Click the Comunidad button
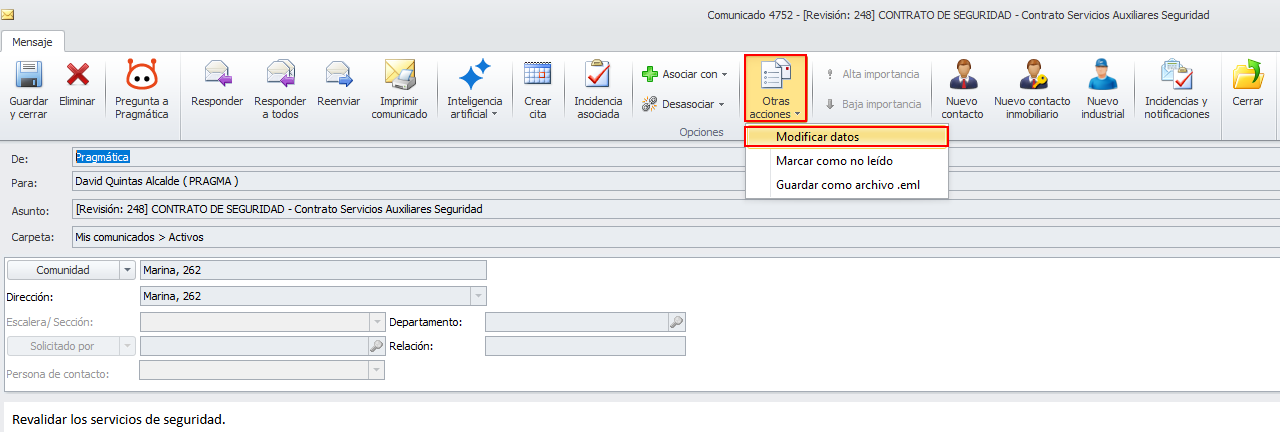 point(63,270)
